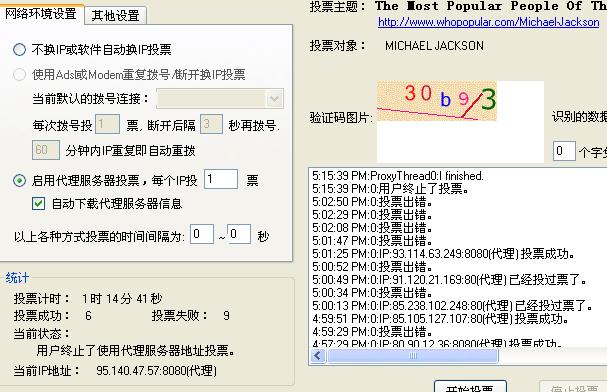Screen dimensions: 607x392
Task: Click the log's left scroll arrow
Action: [x=318, y=356]
